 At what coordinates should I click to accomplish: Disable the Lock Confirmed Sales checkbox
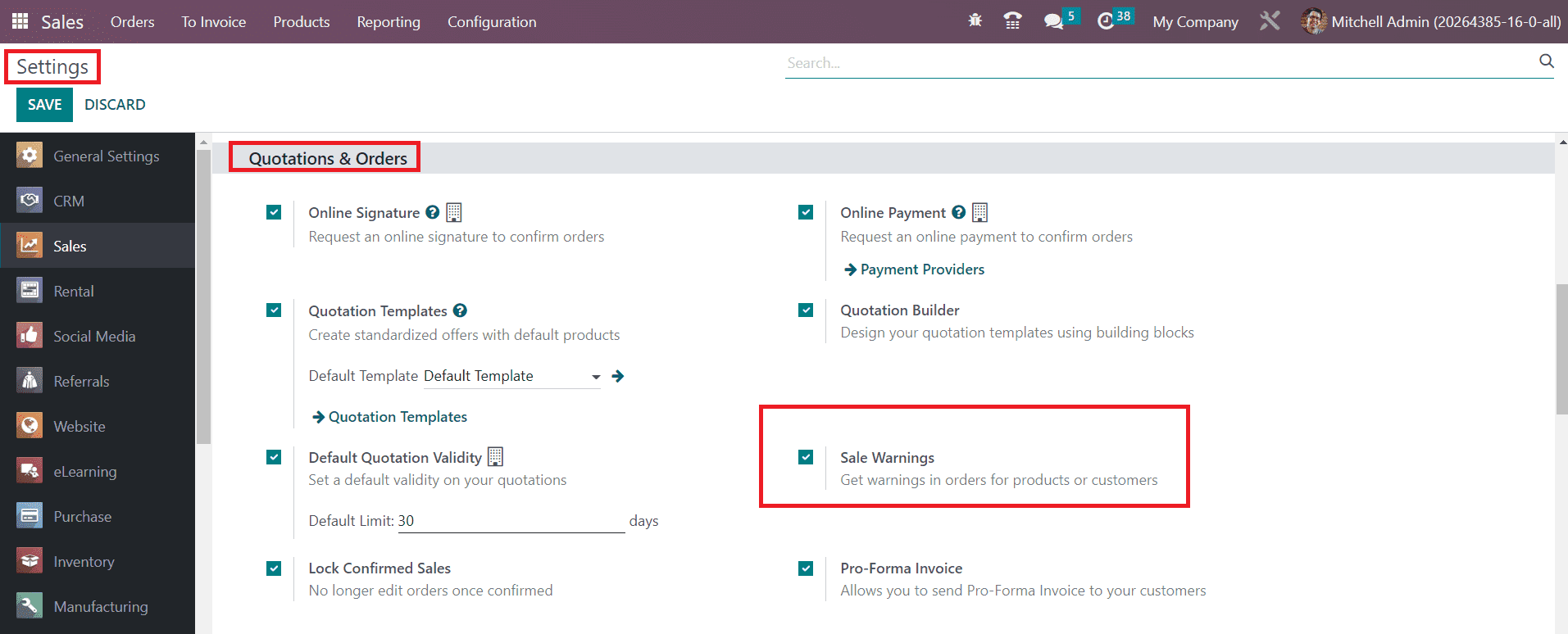274,568
